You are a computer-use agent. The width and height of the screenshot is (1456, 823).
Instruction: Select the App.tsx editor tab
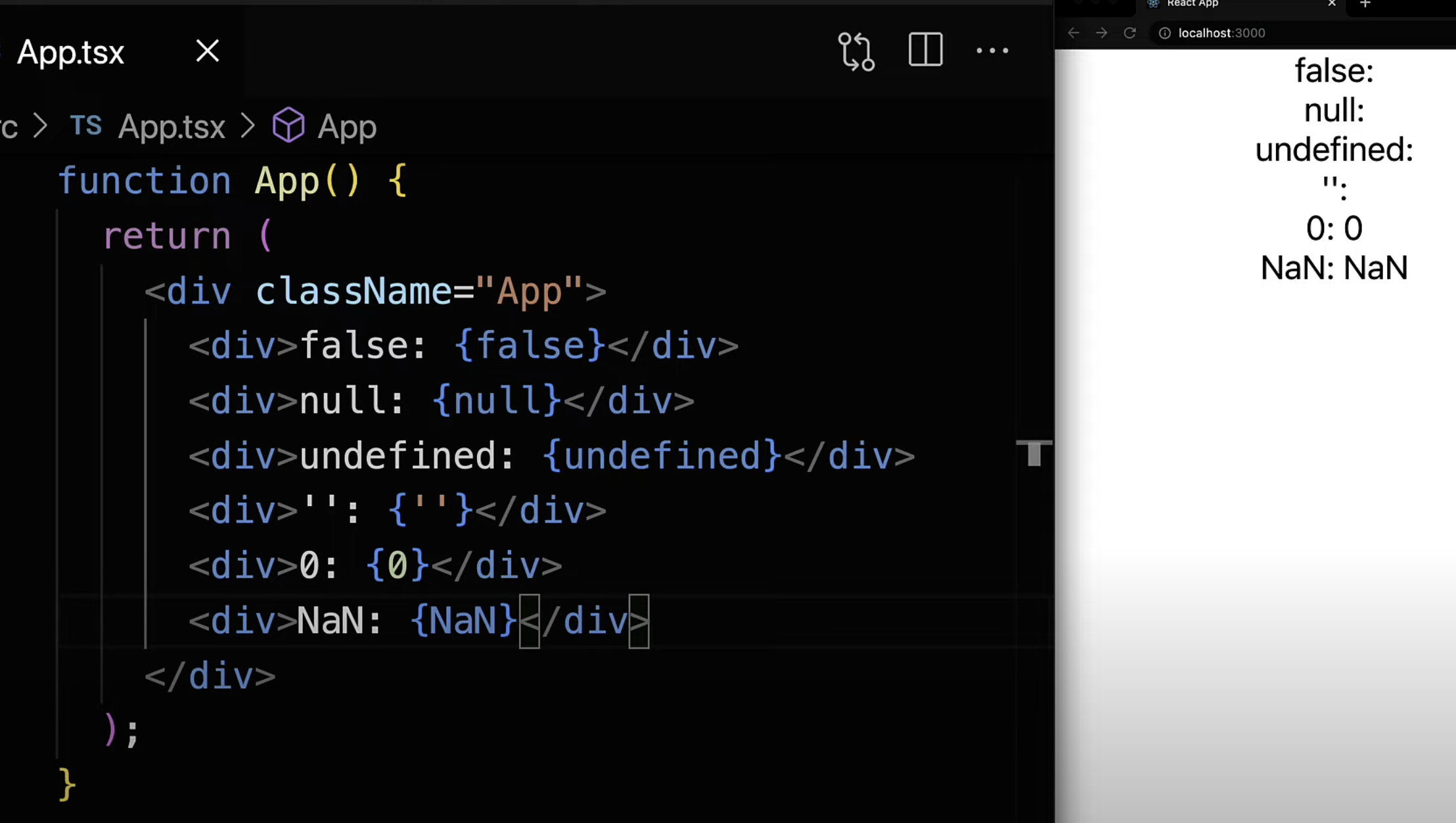pyautogui.click(x=71, y=52)
